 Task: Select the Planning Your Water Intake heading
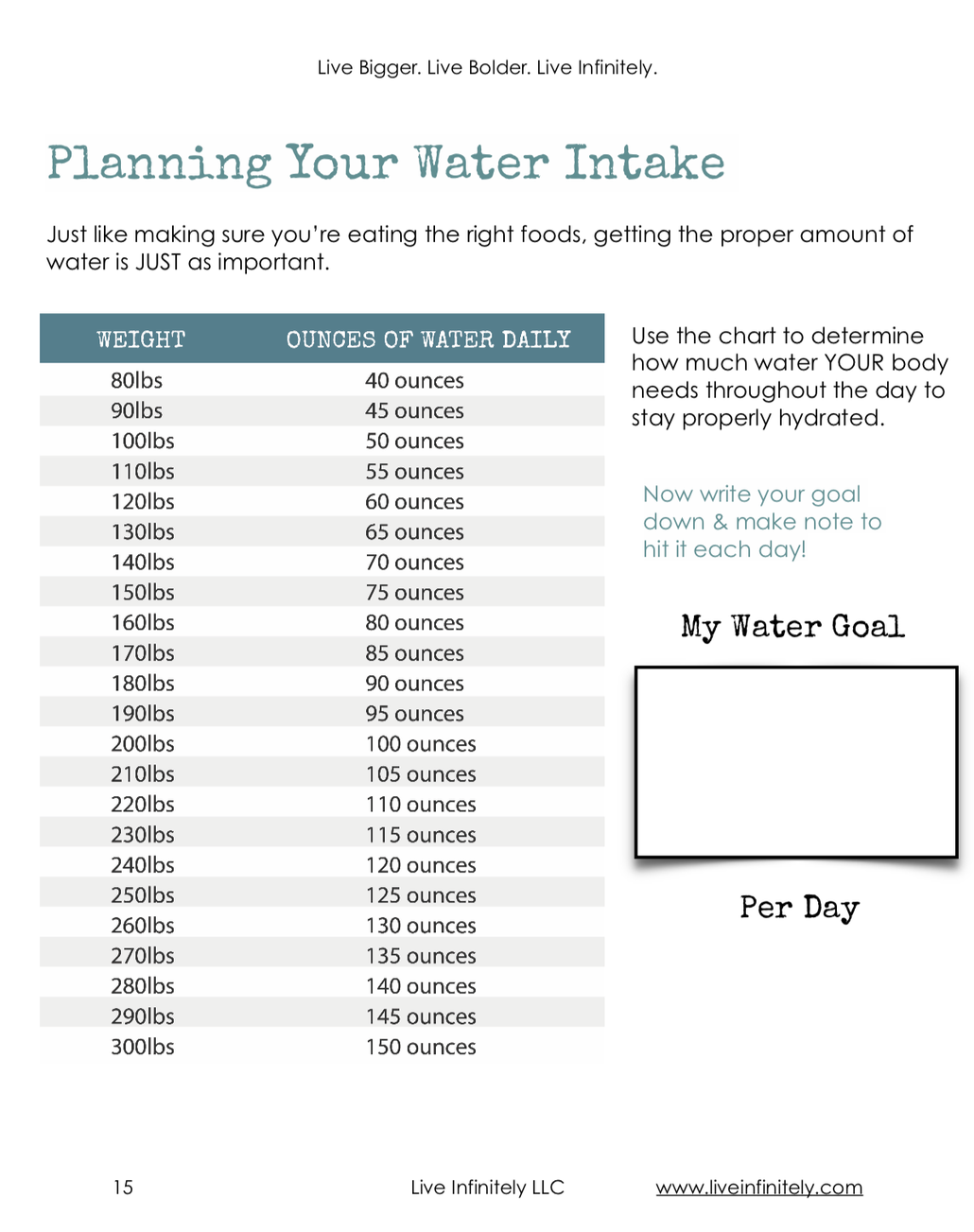coord(386,164)
